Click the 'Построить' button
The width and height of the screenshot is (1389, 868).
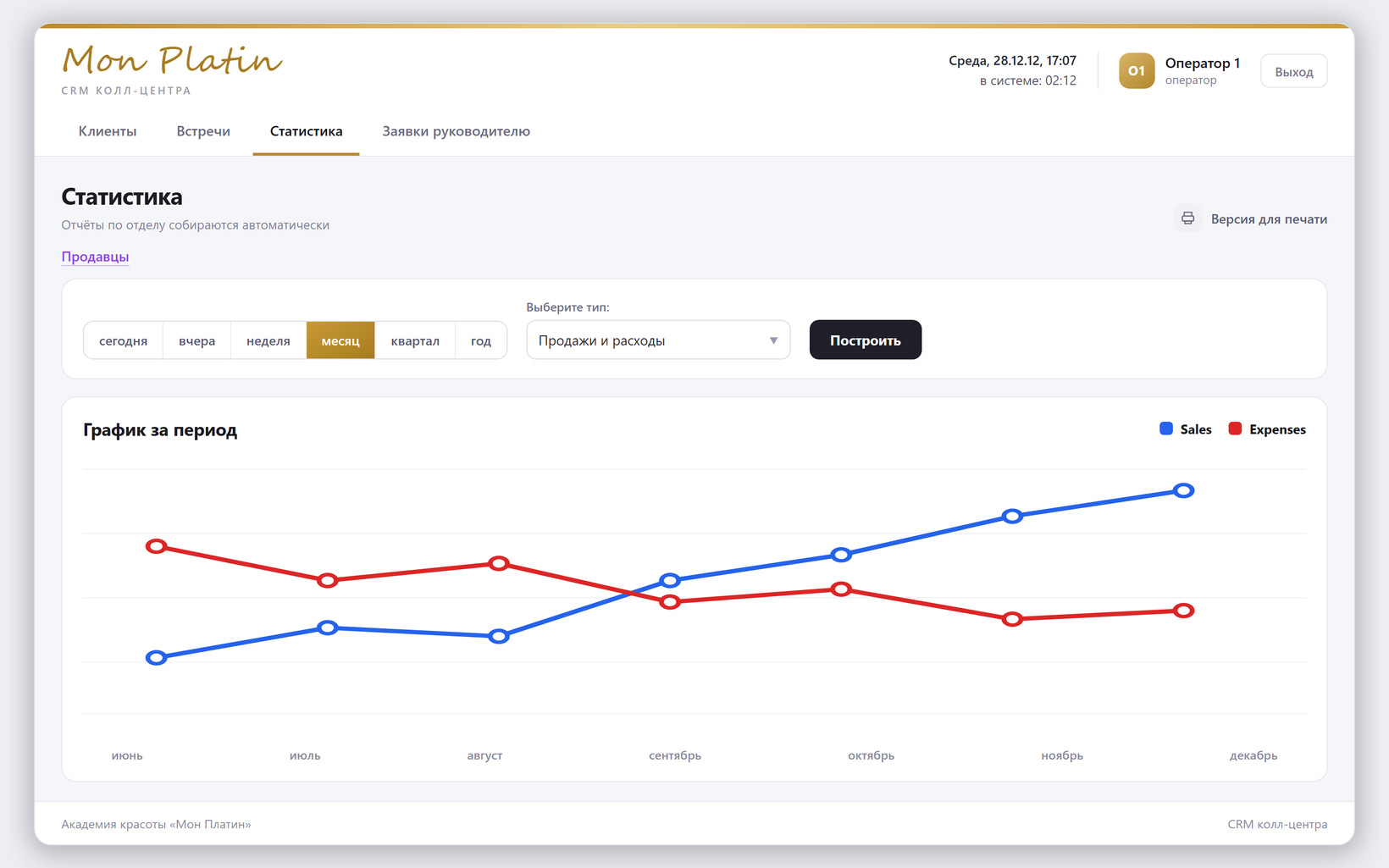(866, 340)
